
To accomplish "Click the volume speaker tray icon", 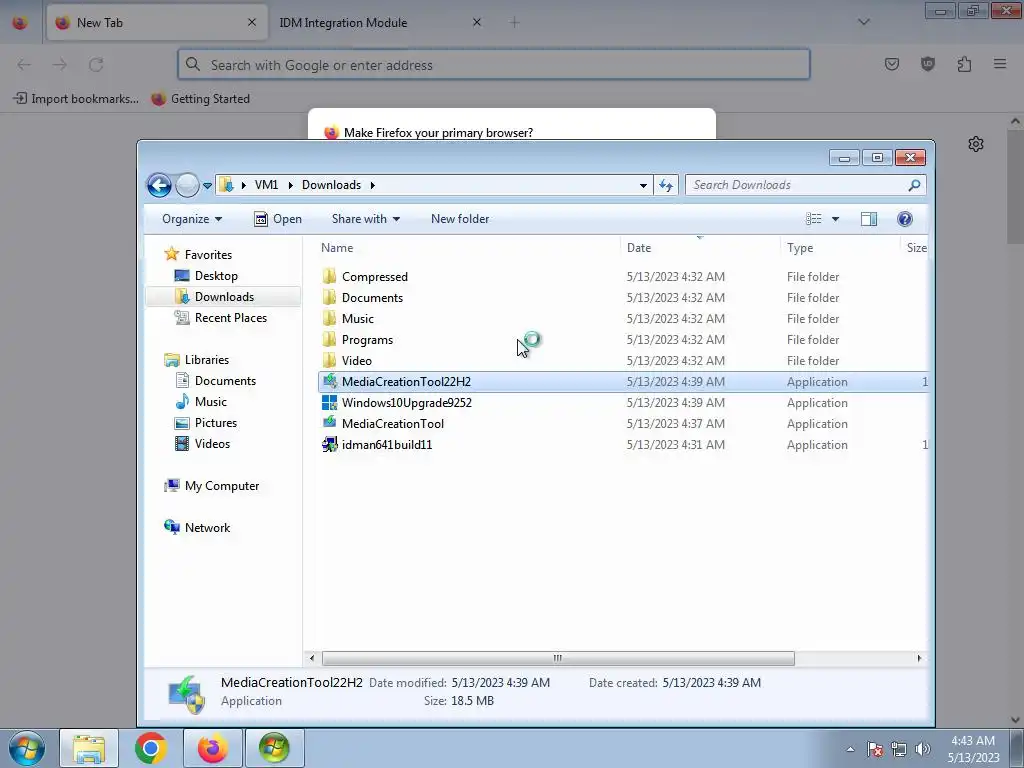I will [x=923, y=749].
